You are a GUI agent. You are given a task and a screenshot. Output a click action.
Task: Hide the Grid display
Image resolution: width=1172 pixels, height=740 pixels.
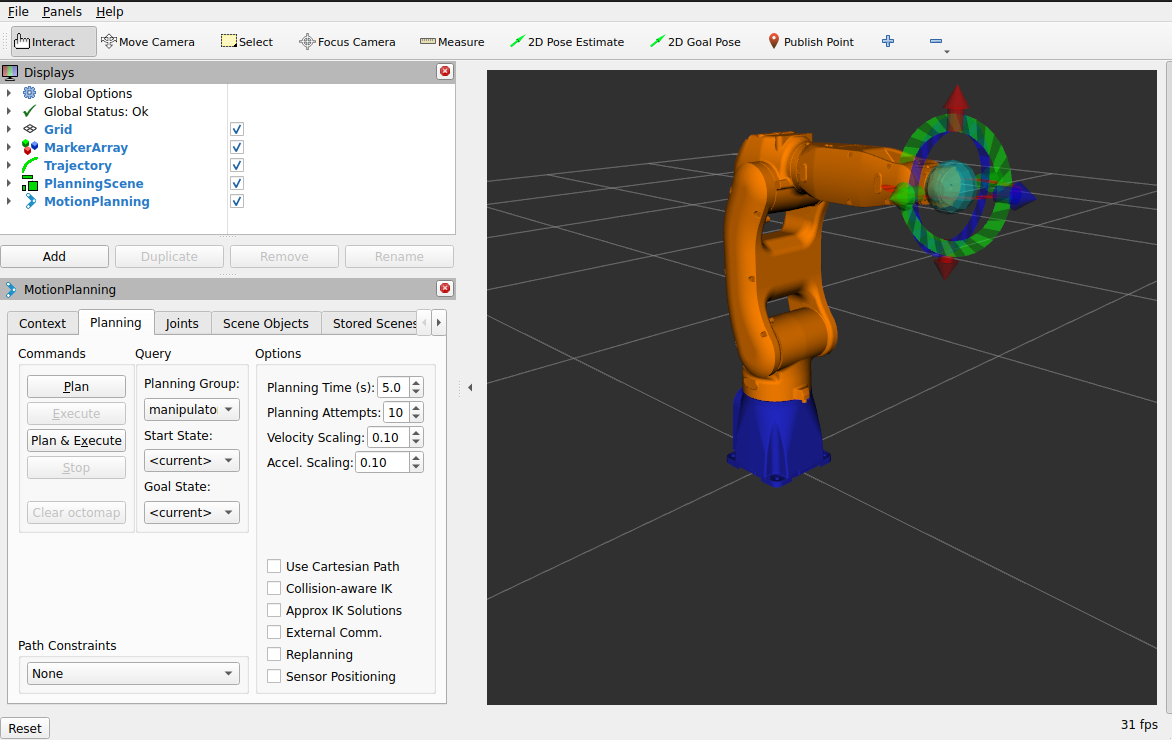(x=236, y=129)
